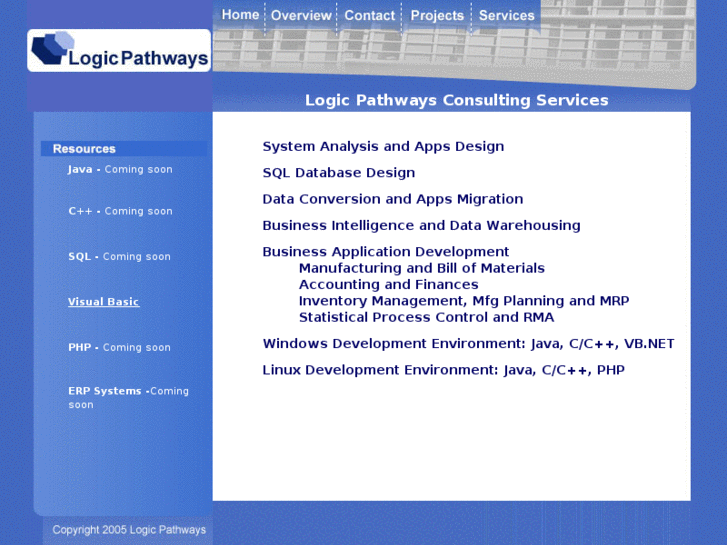Click the Logic Pathways Consulting Services heading
This screenshot has width=727, height=545.
tap(456, 100)
